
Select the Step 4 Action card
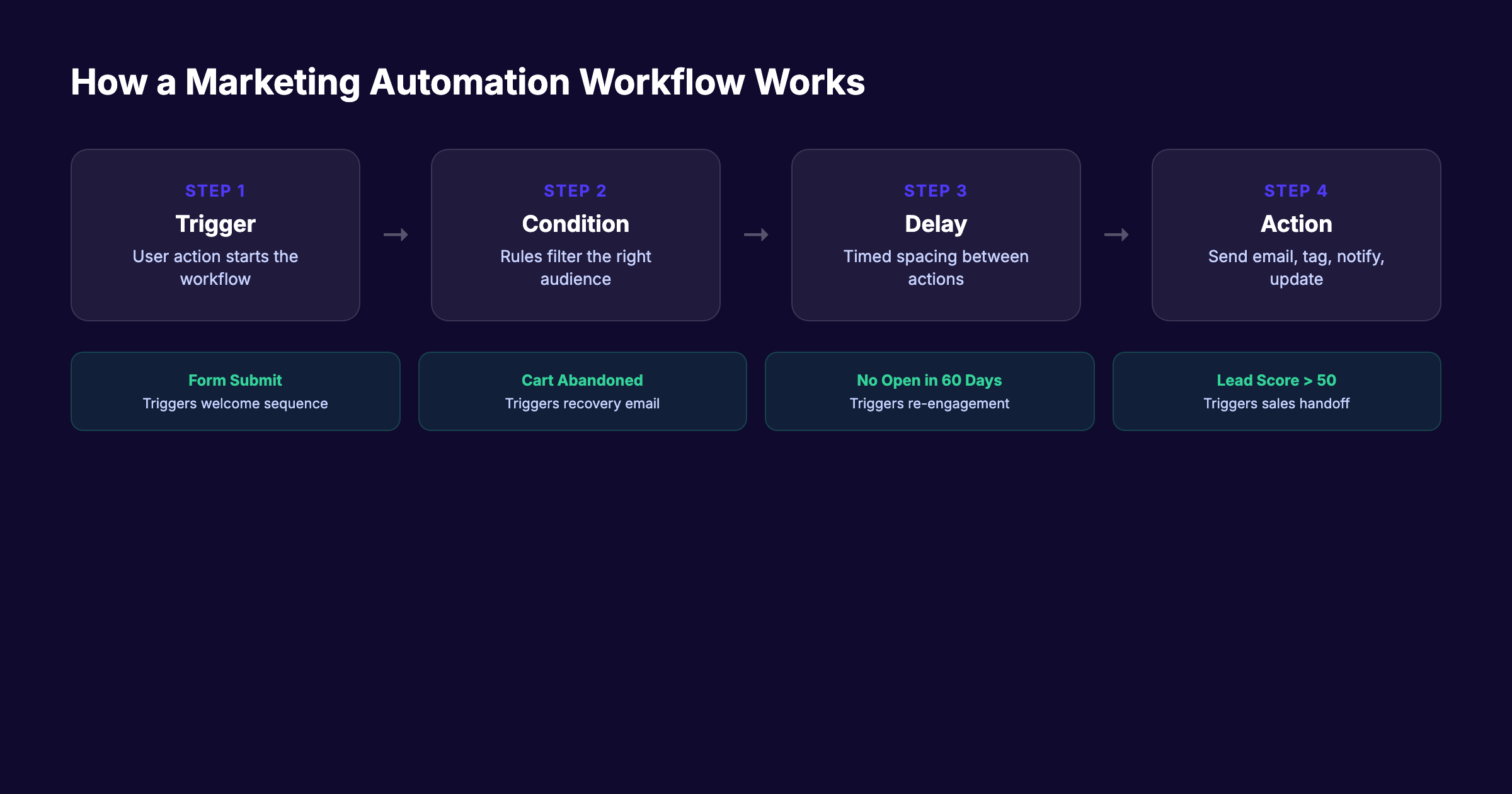click(1296, 234)
